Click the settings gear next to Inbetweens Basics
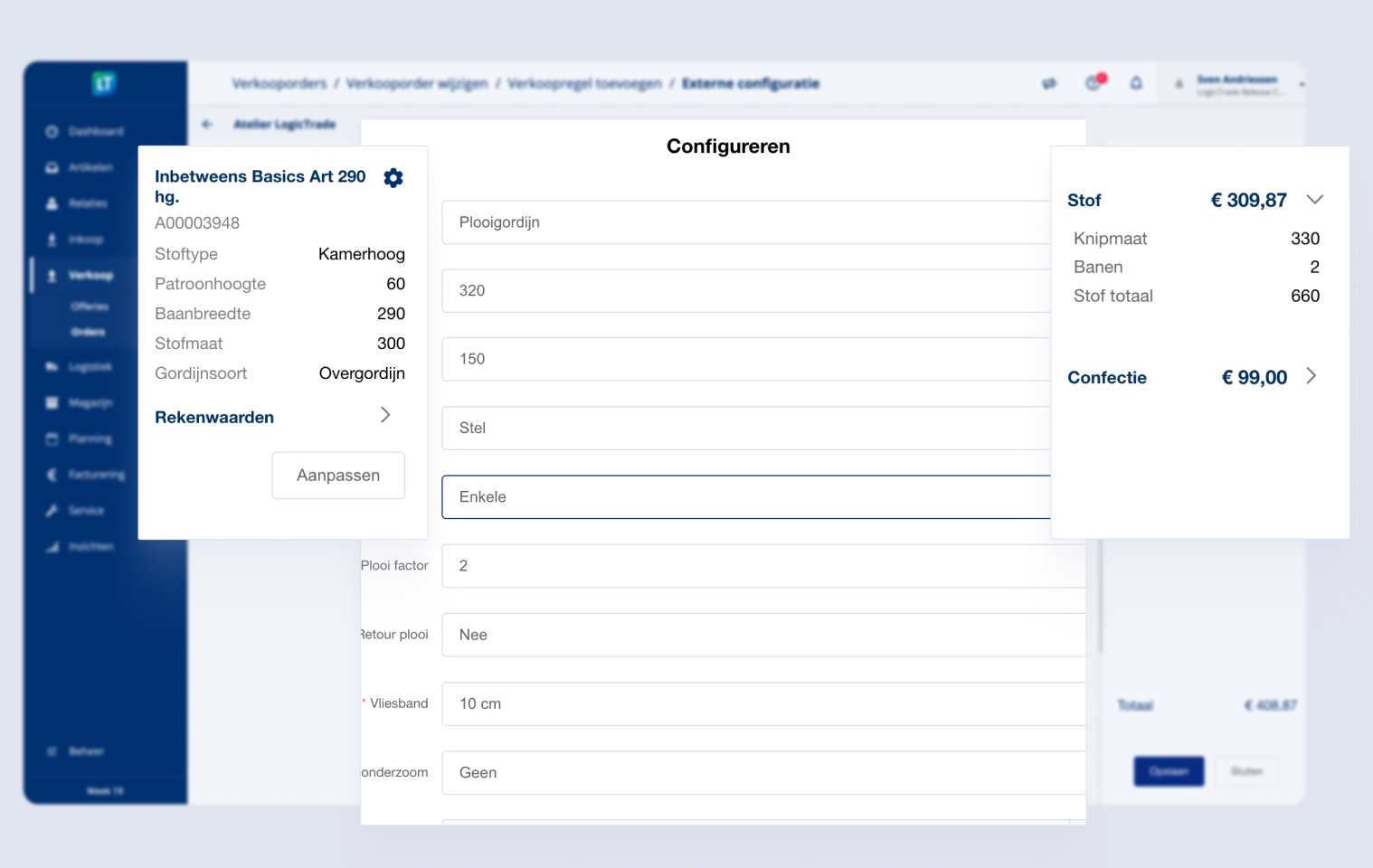This screenshot has height=868, width=1373. pos(393,178)
